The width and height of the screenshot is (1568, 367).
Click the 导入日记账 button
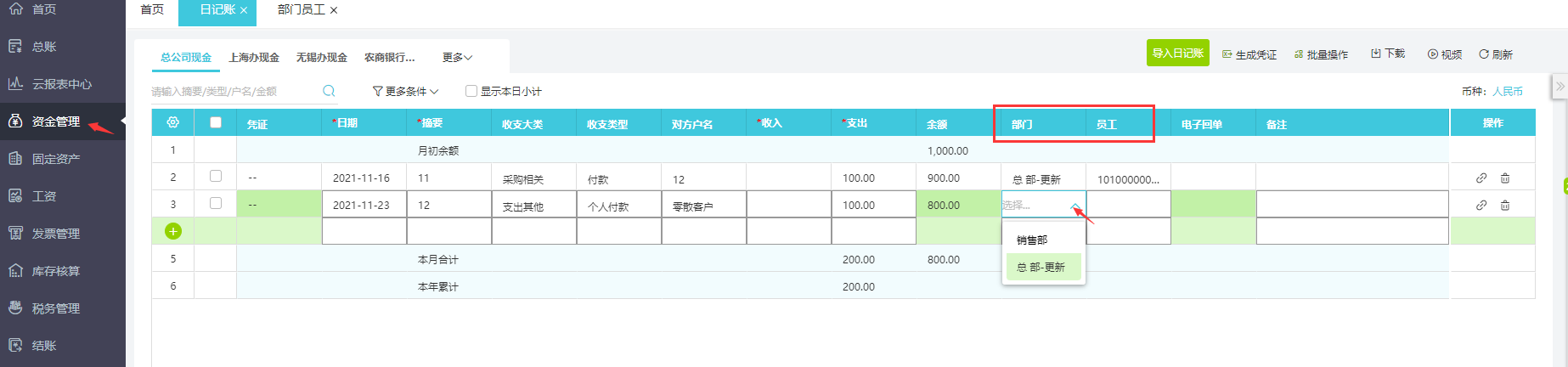[1177, 54]
